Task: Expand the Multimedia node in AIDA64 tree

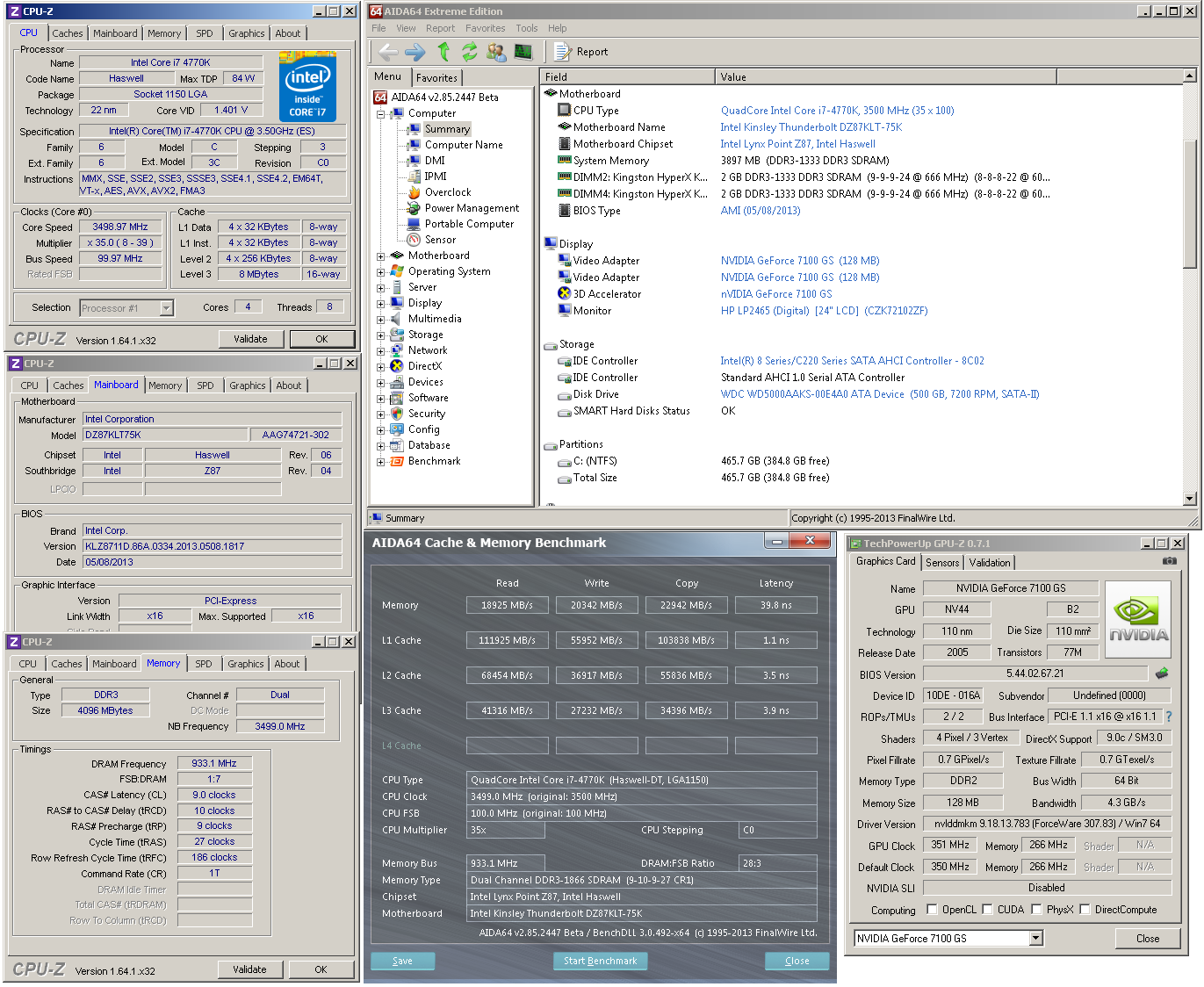Action: pyautogui.click(x=381, y=320)
